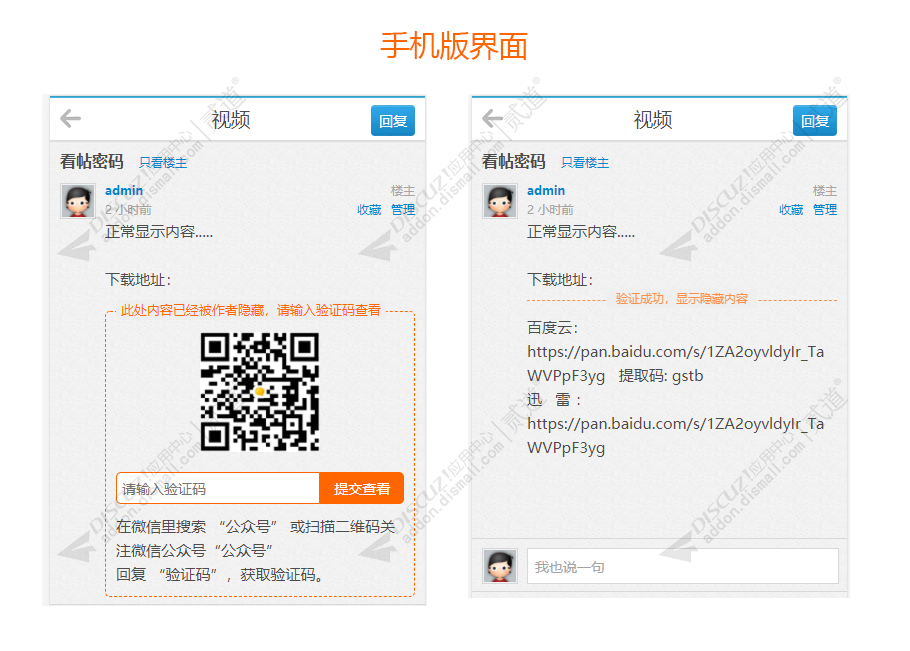Click 回复 button in left panel

(x=393, y=121)
